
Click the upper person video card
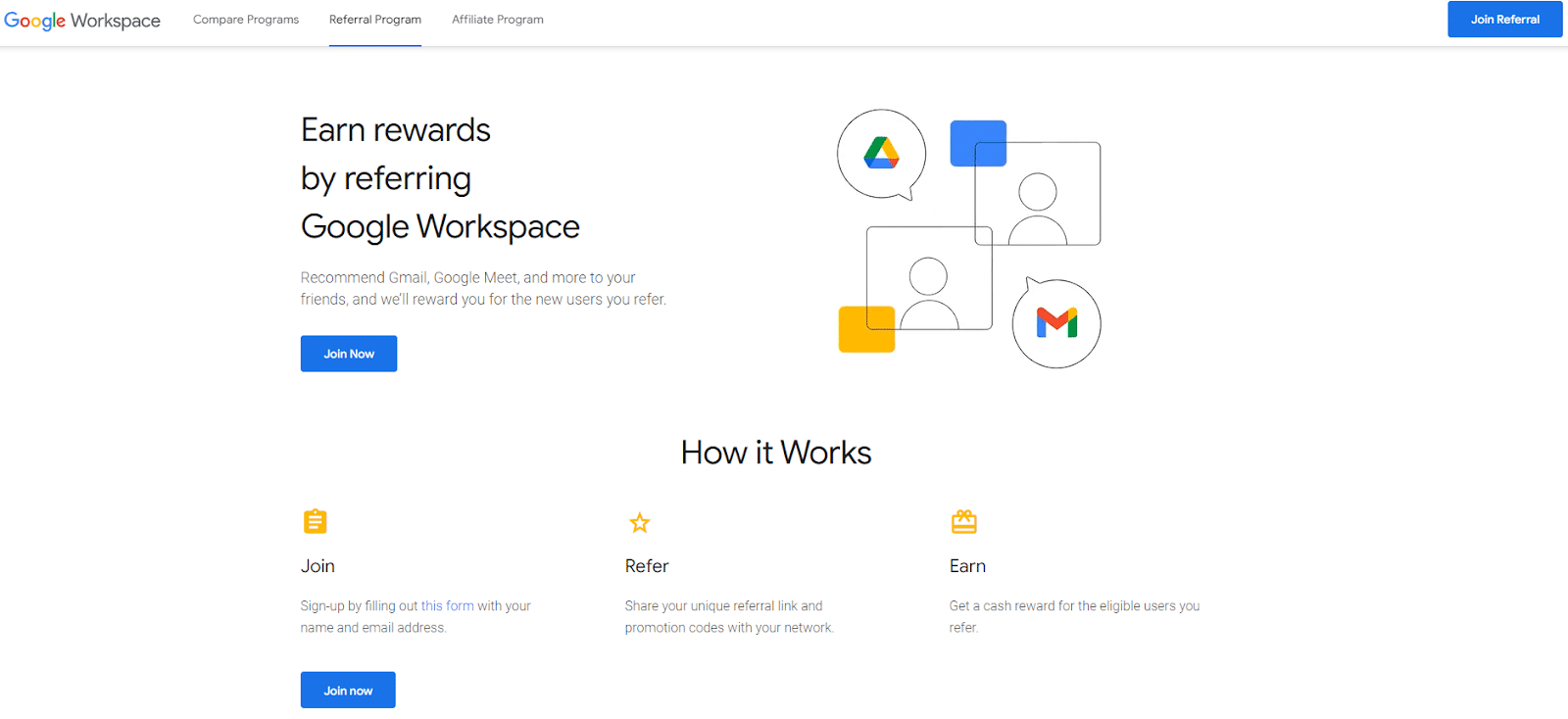(x=1038, y=193)
